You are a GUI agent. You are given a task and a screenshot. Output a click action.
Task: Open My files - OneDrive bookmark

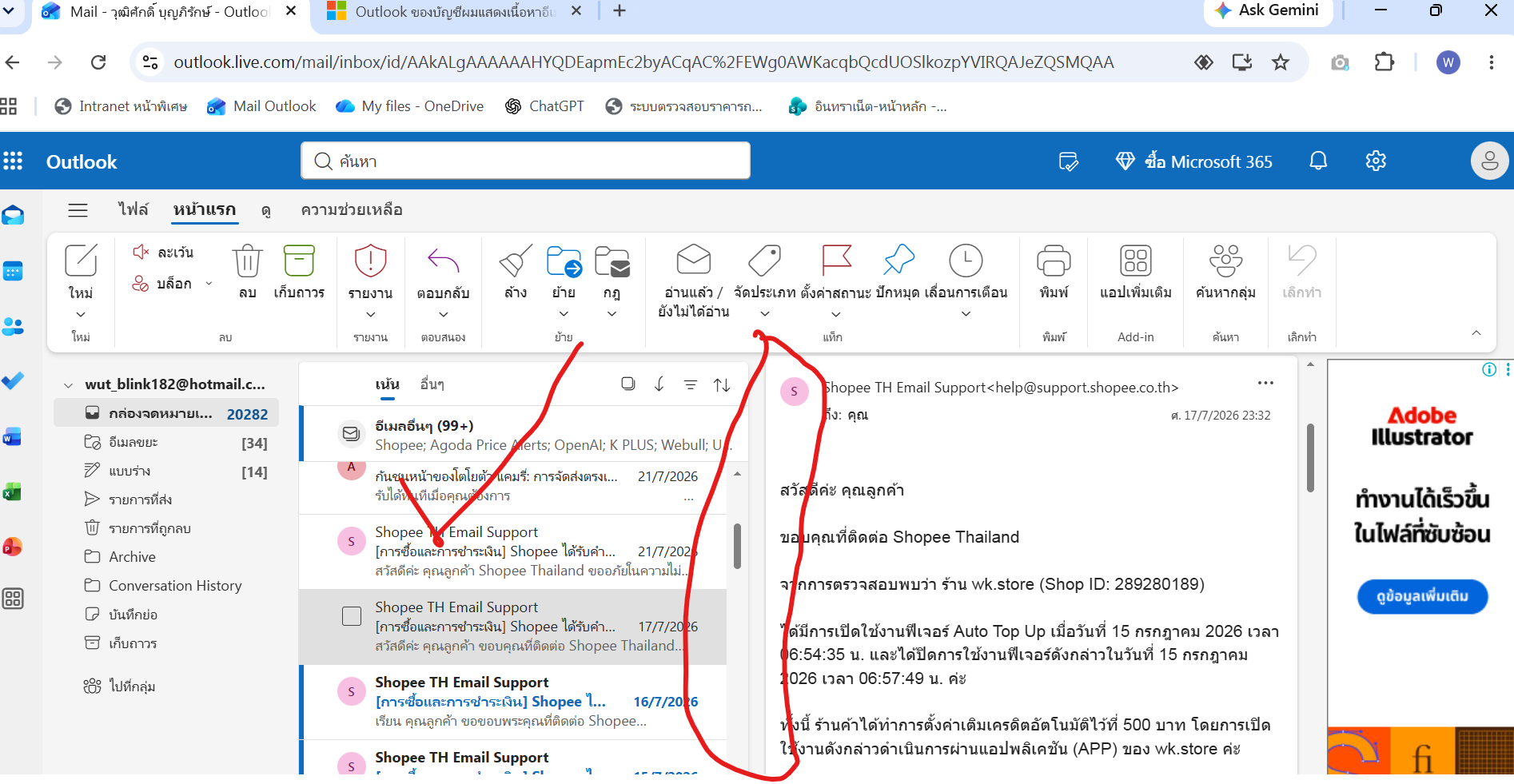pyautogui.click(x=409, y=106)
